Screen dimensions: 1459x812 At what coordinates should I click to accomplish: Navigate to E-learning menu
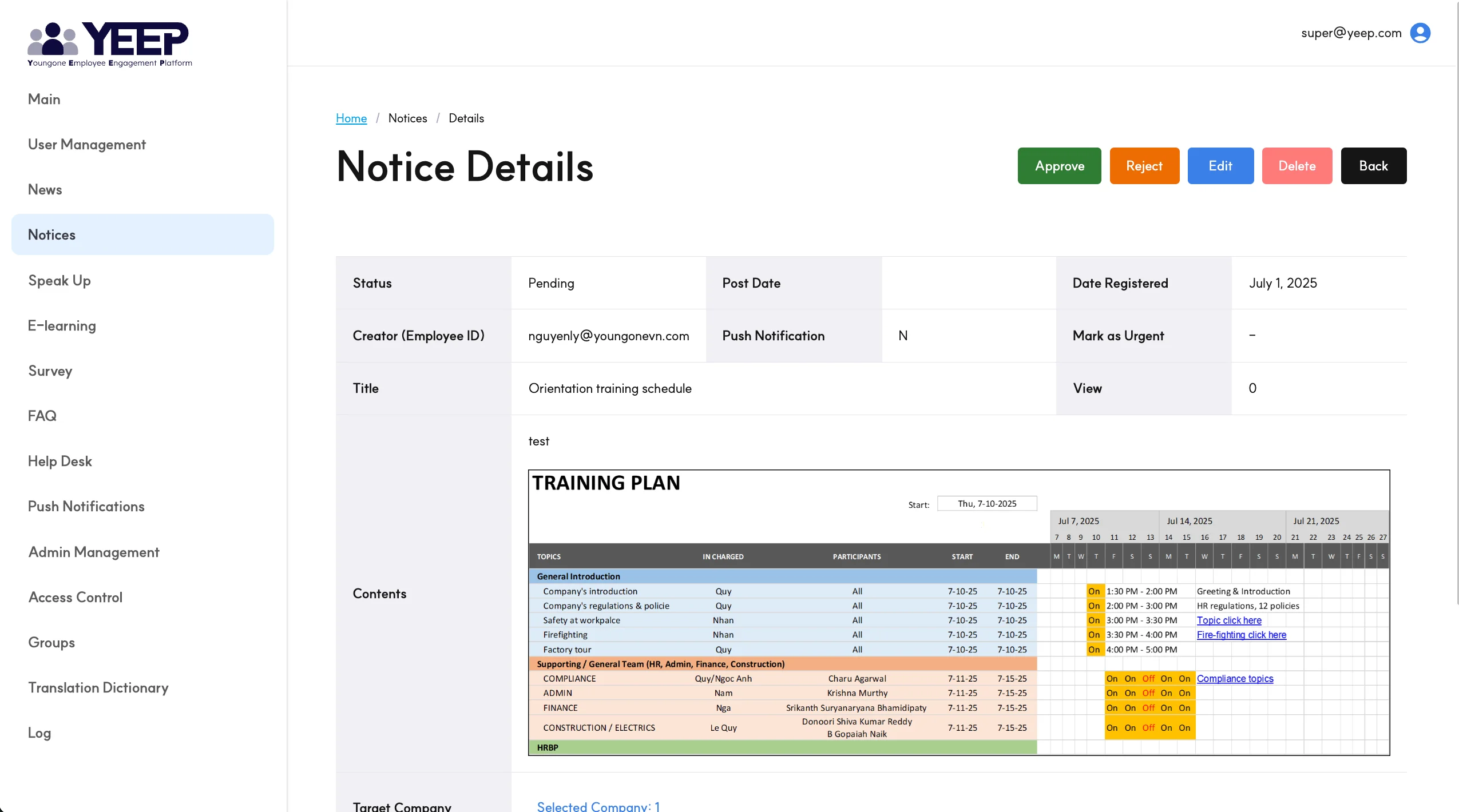pyautogui.click(x=62, y=325)
